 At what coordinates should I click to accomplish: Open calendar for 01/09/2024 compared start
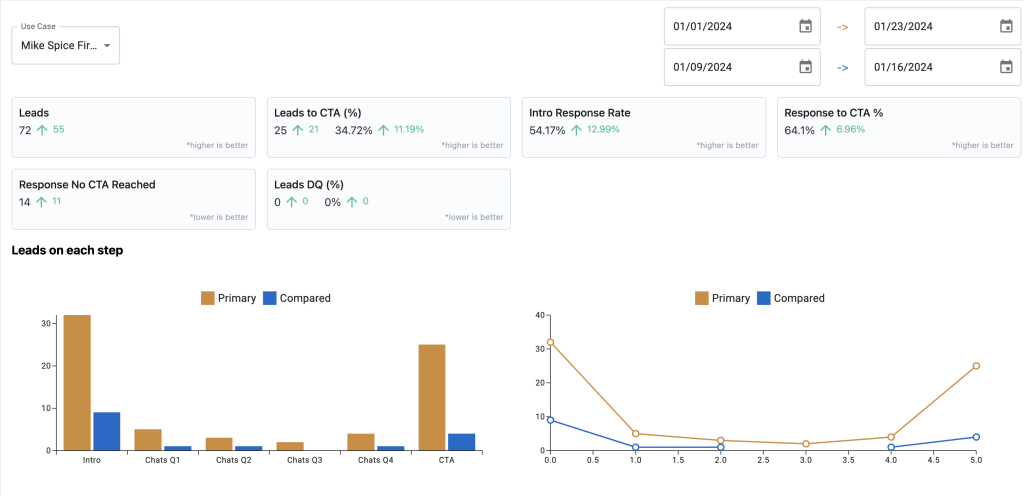[805, 67]
